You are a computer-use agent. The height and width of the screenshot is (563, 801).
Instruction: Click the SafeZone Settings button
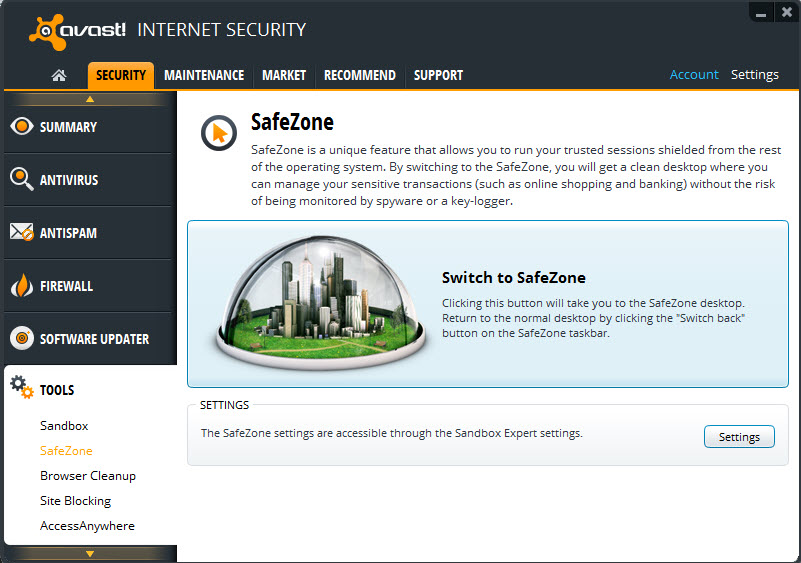pyautogui.click(x=739, y=437)
